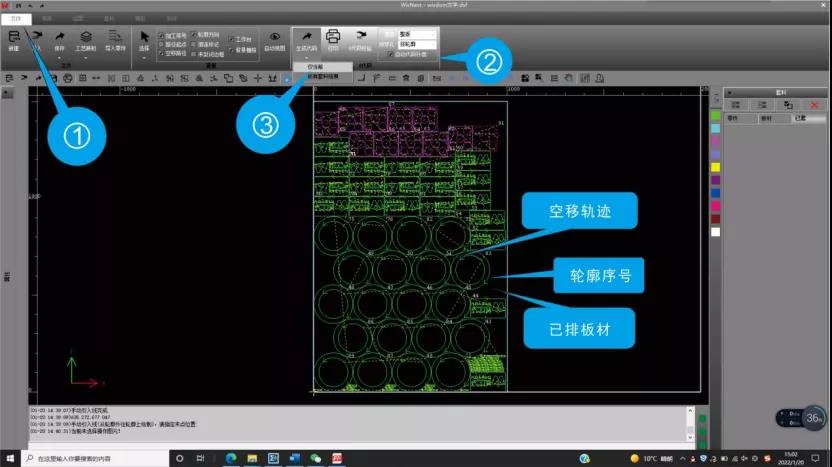Expand the dropdown arrow under 保存

pos(59,58)
